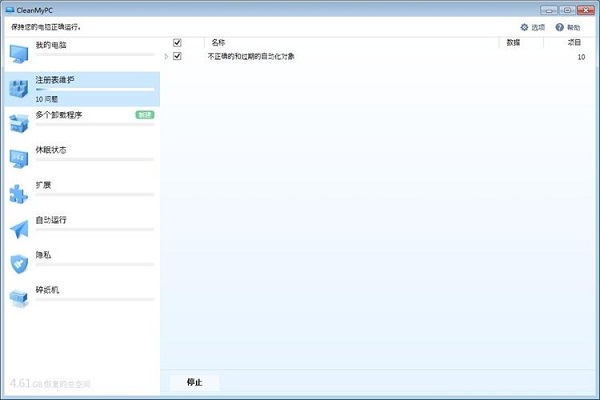This screenshot has width=600, height=400.
Task: Open the 多个卸载程序 uninstaller box icon
Action: tap(19, 122)
